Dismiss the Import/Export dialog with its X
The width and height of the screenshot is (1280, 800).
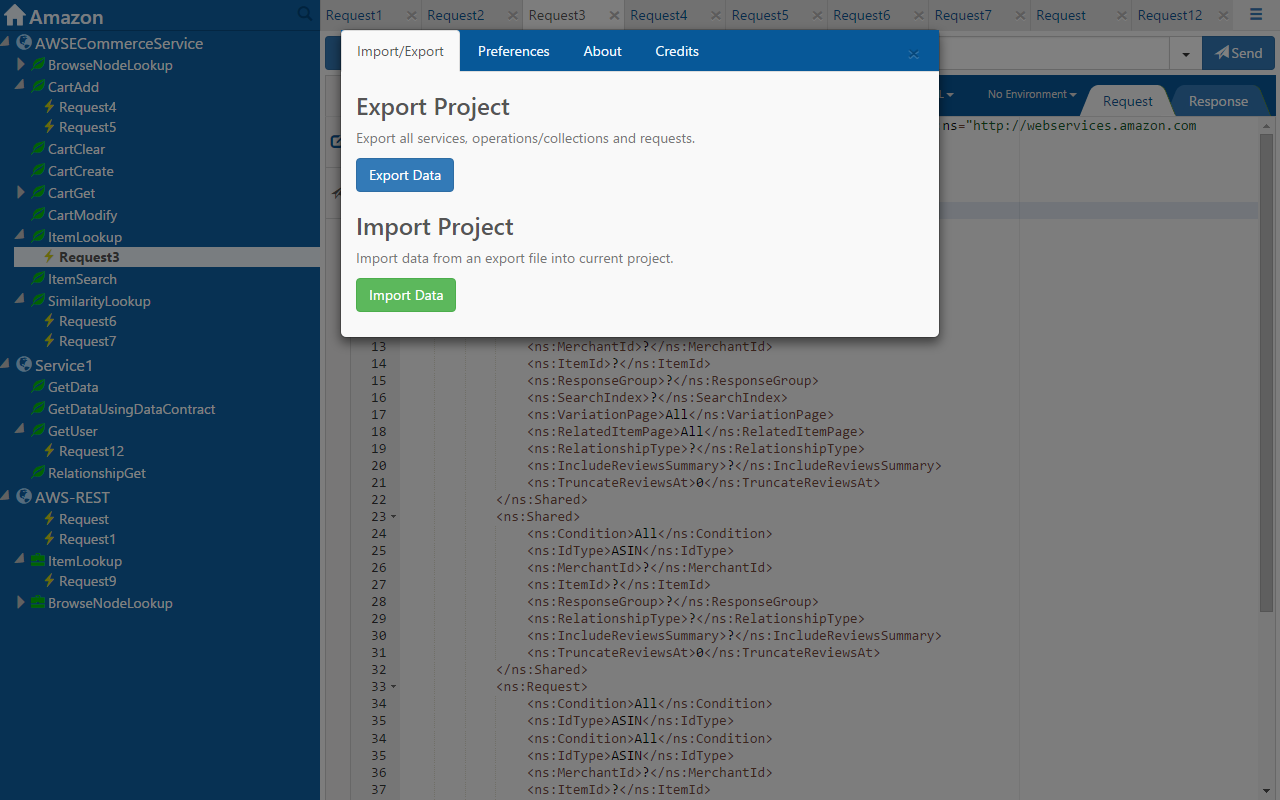point(914,54)
